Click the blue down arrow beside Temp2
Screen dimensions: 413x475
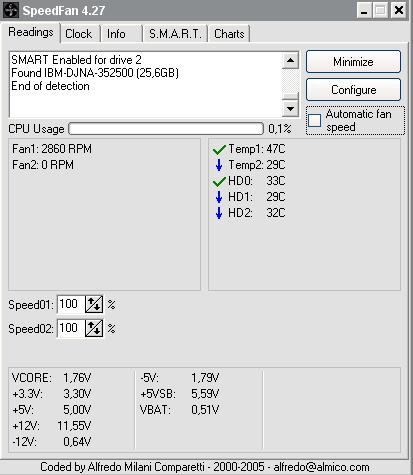pyautogui.click(x=219, y=165)
